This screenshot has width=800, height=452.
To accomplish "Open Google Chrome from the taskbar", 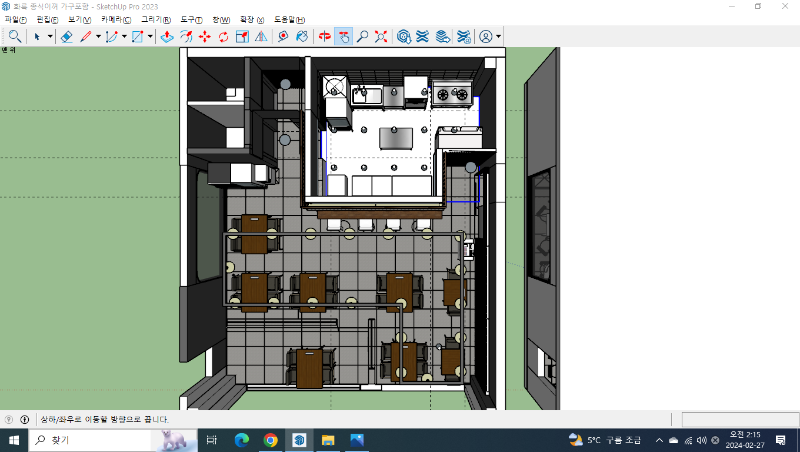I will (270, 440).
